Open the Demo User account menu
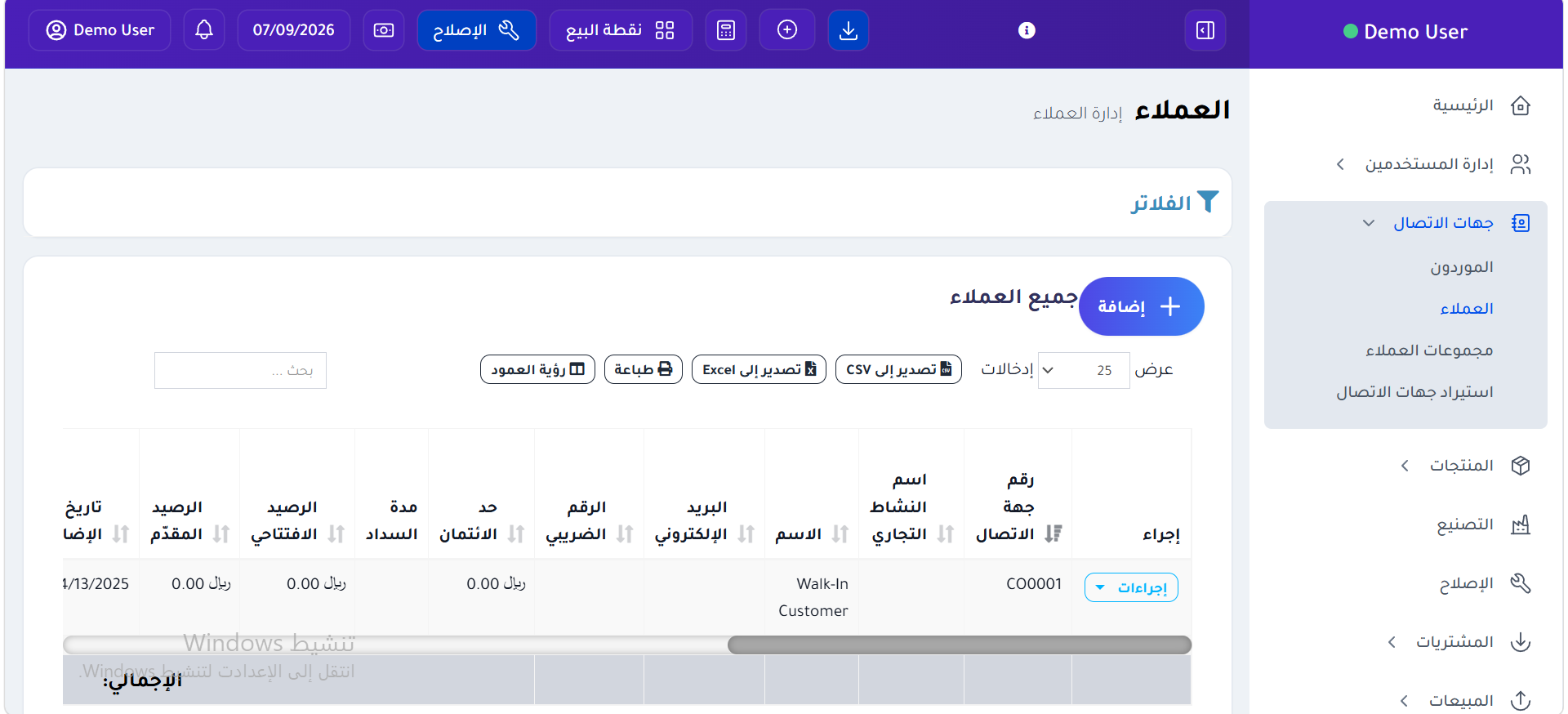 pyautogui.click(x=100, y=30)
